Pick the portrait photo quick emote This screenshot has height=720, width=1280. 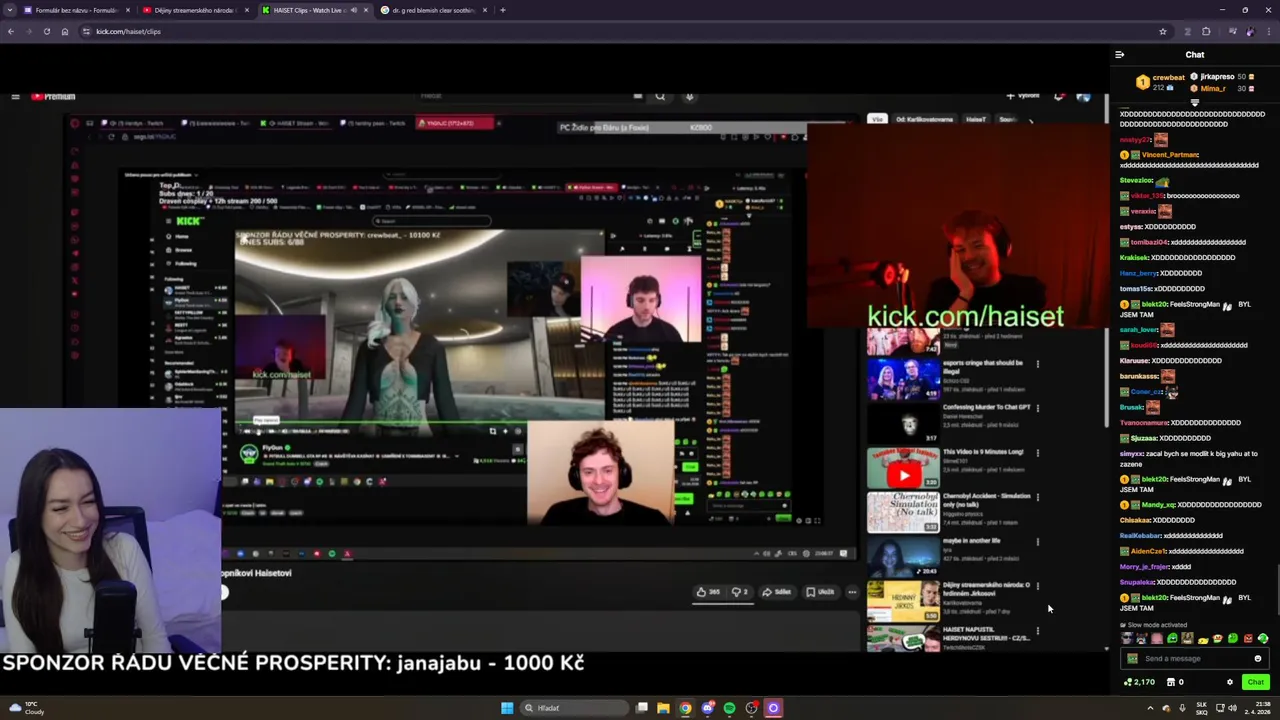1187,638
